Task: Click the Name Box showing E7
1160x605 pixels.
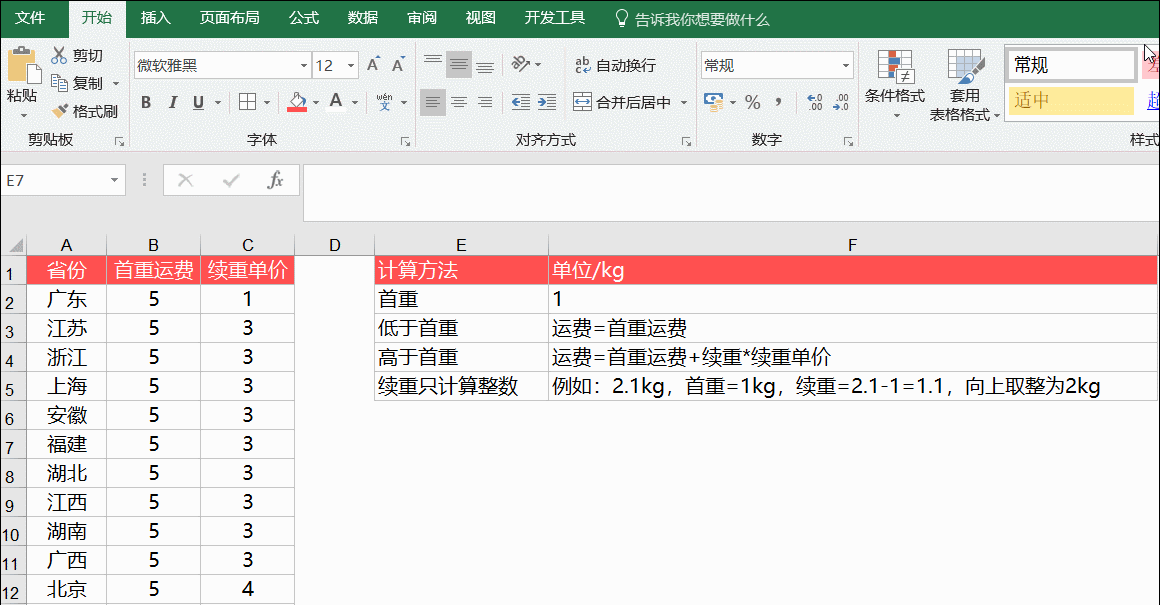Action: [55, 180]
